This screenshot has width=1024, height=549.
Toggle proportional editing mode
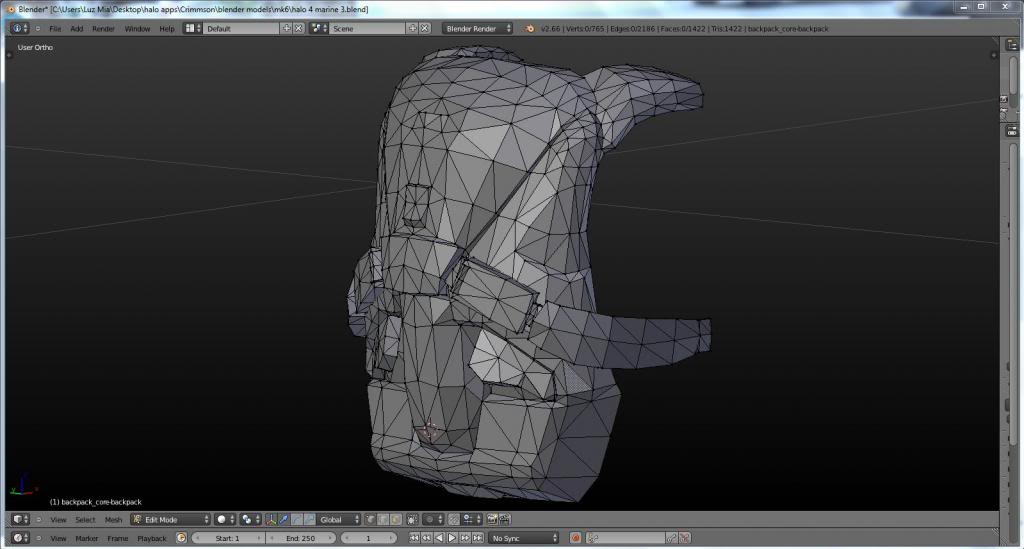[430, 520]
